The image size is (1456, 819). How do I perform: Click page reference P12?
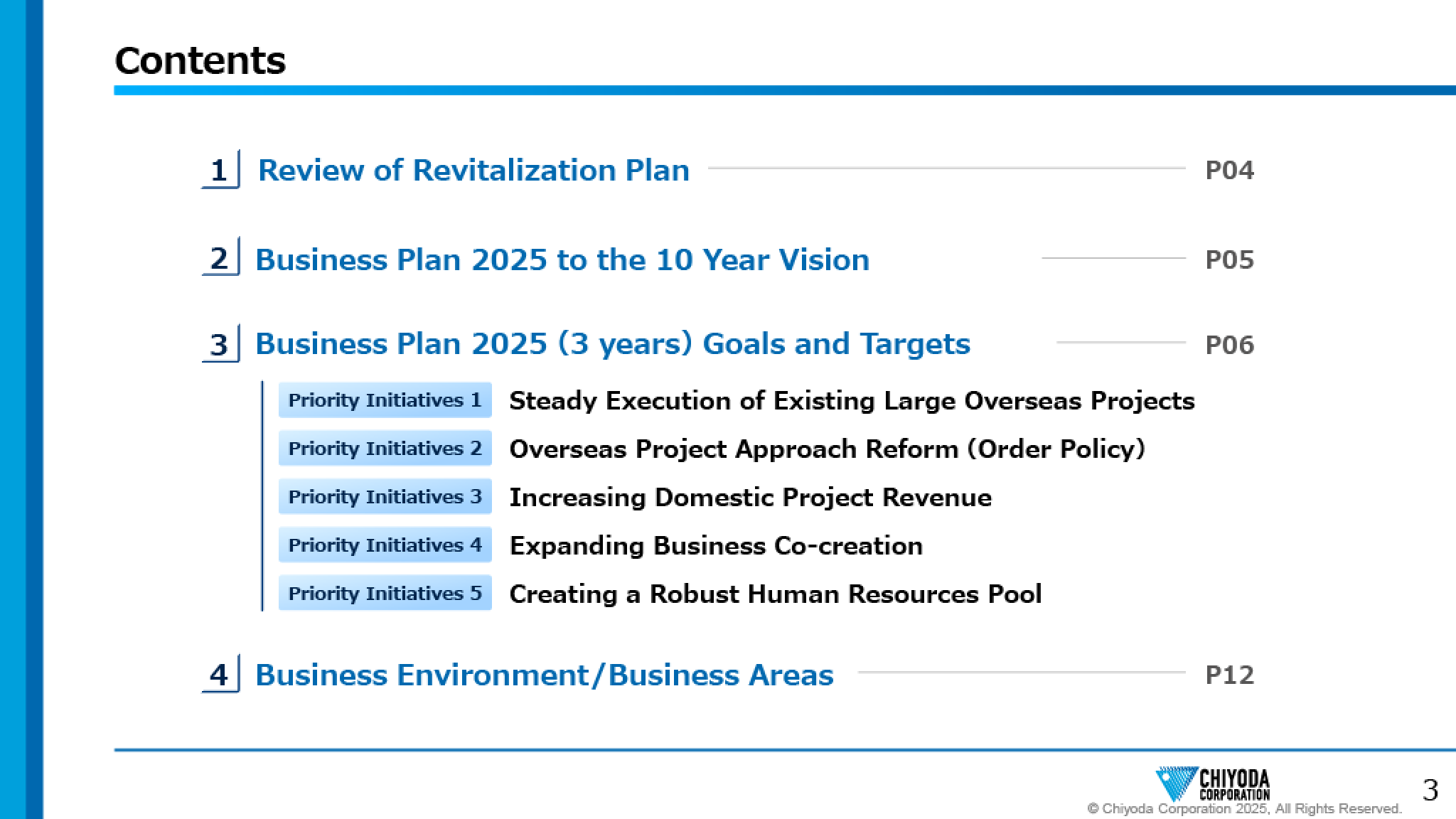(x=1230, y=675)
